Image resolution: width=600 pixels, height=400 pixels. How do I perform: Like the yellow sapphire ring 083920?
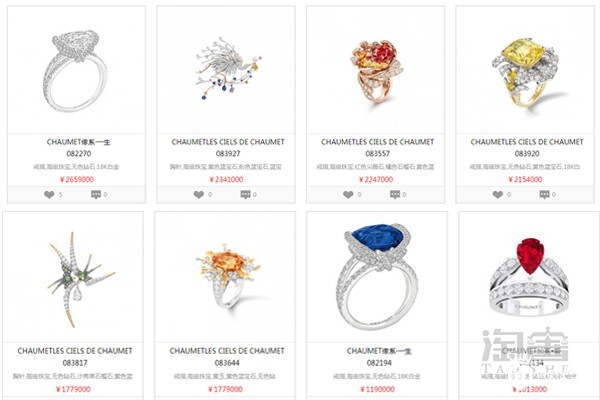(497, 195)
